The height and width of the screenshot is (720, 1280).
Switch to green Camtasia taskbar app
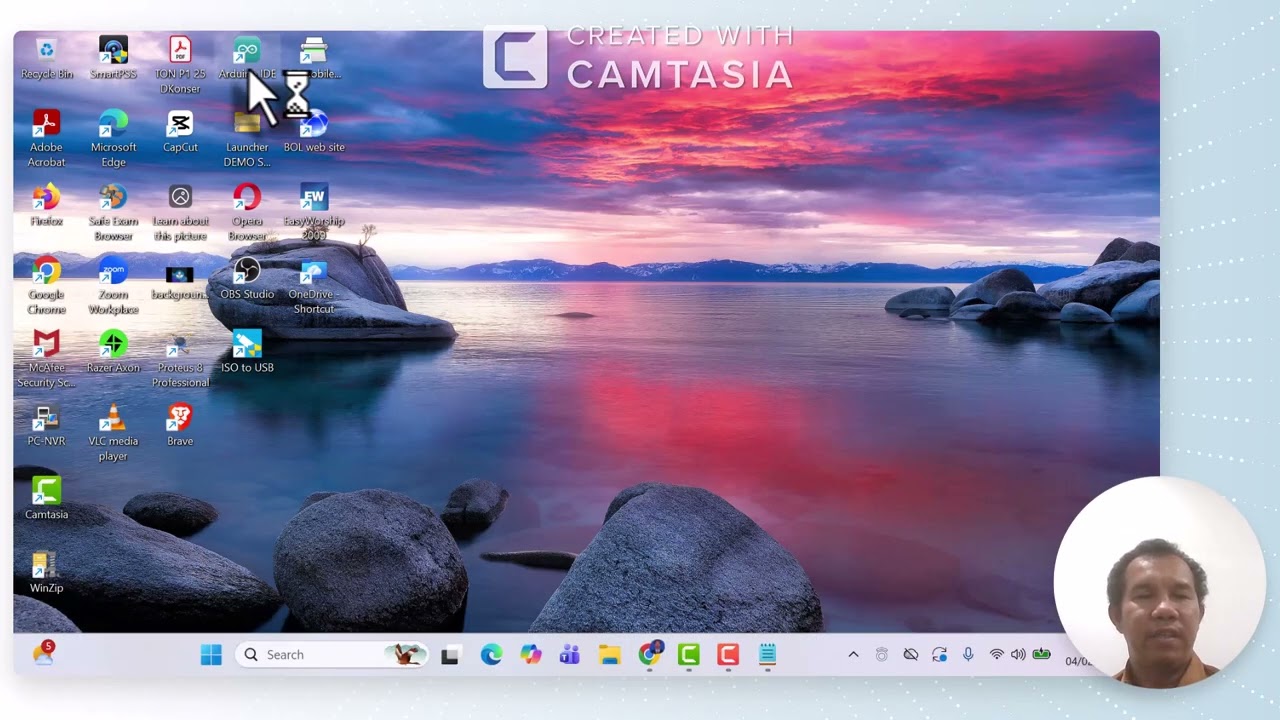click(688, 655)
